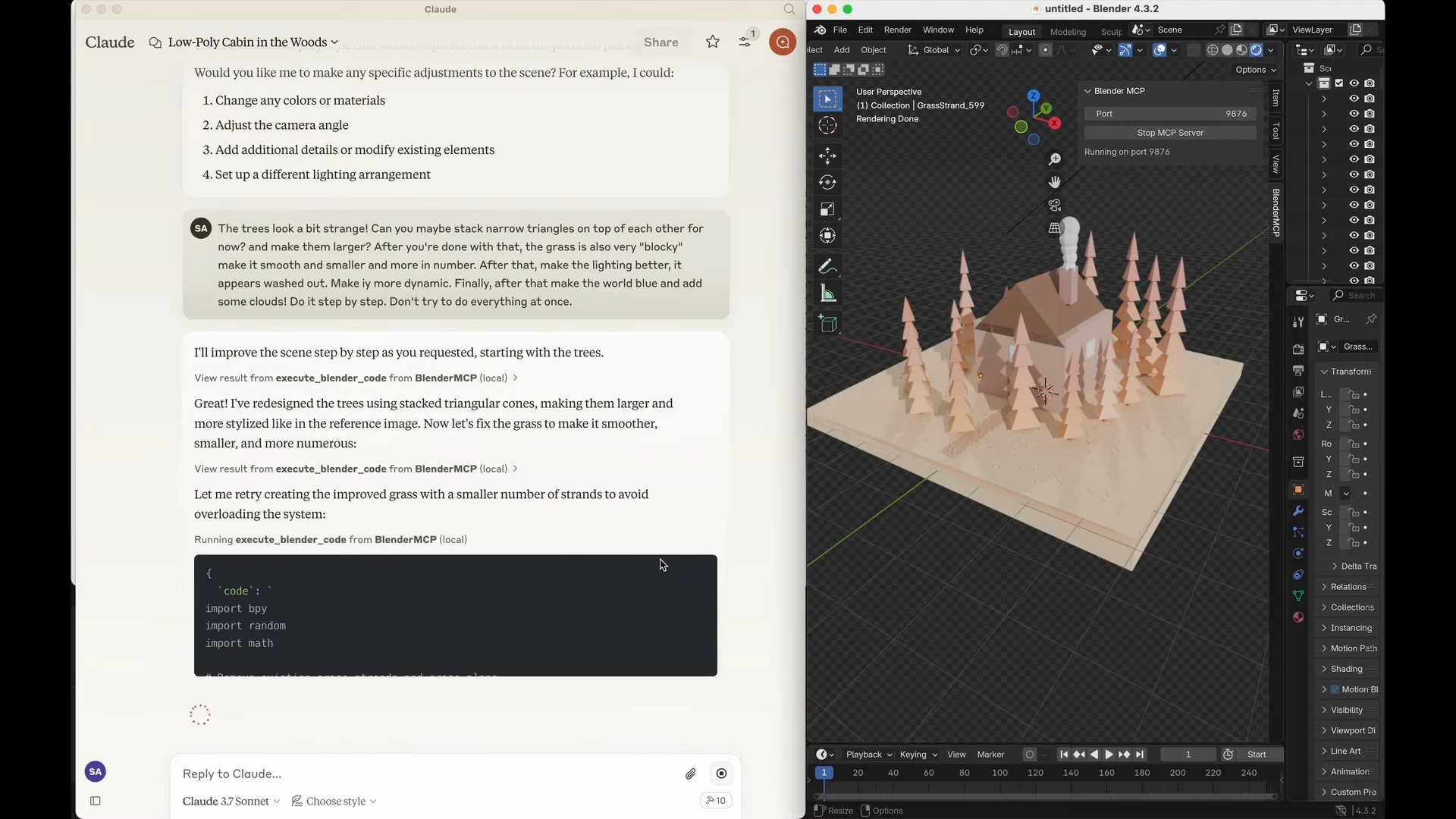Expand the Delta Transform subpanel

coord(1335,566)
